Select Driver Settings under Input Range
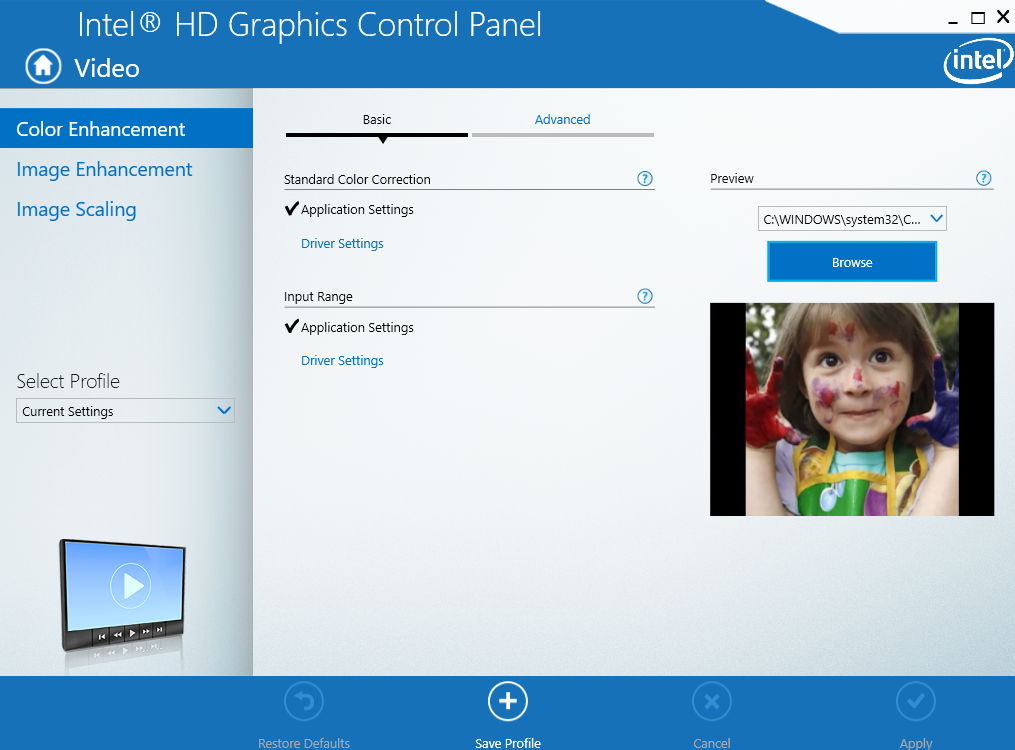 342,361
